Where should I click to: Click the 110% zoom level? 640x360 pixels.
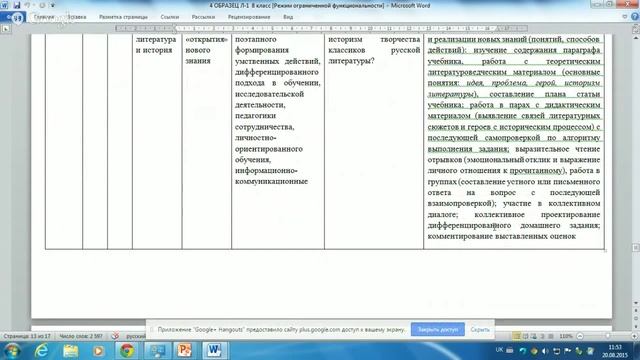[x=566, y=336]
